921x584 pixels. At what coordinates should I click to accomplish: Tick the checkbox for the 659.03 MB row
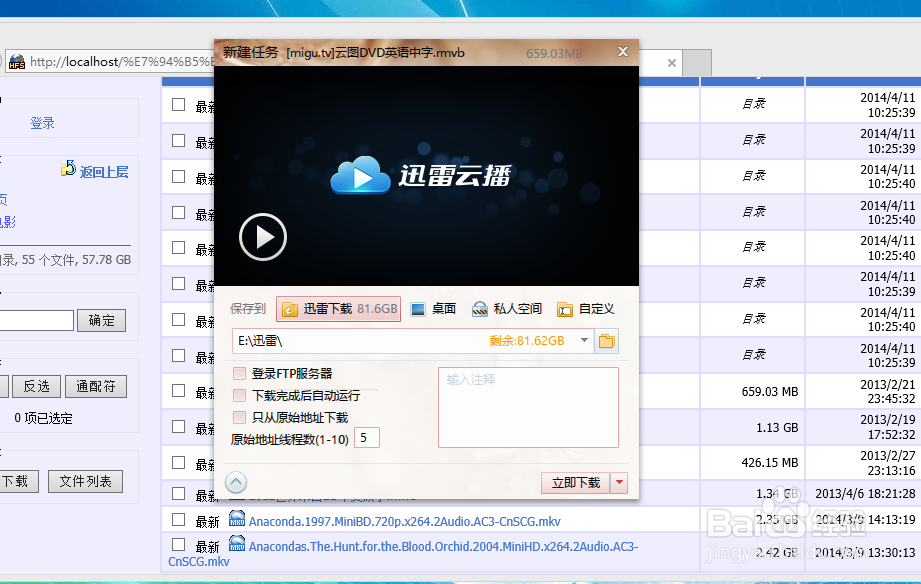(179, 391)
